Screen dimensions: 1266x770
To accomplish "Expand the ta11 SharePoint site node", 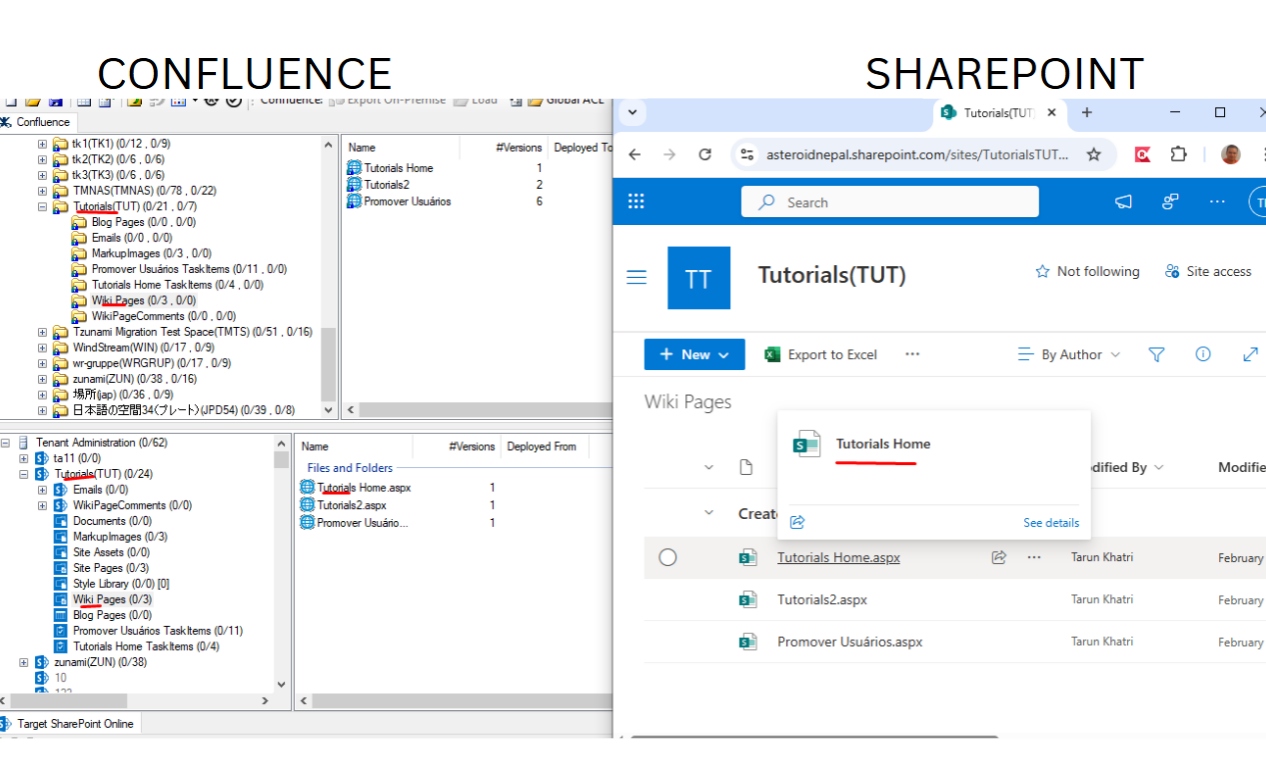I will 24,458.
